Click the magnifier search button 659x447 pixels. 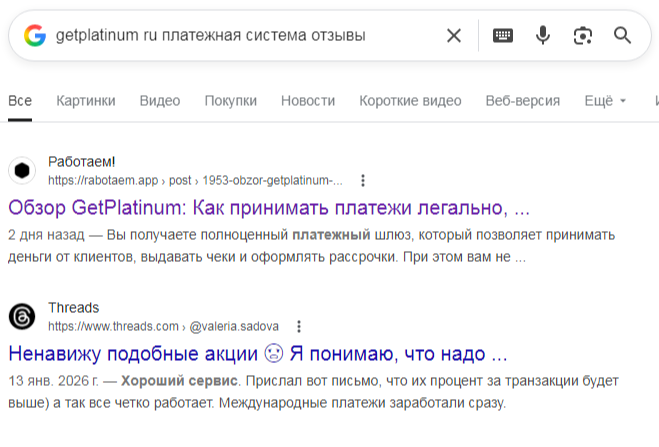(622, 36)
